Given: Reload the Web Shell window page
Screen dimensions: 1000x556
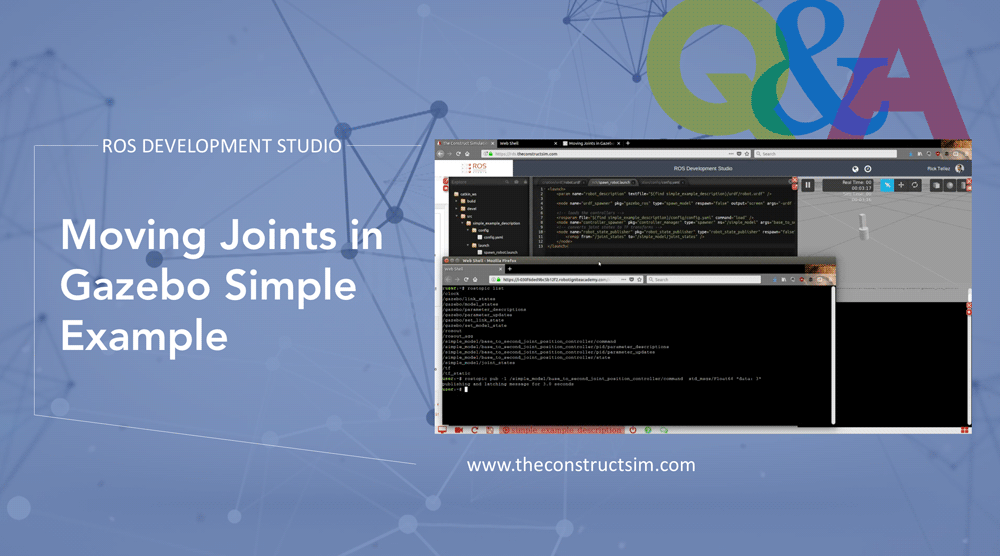Looking at the screenshot, I should coord(466,279).
